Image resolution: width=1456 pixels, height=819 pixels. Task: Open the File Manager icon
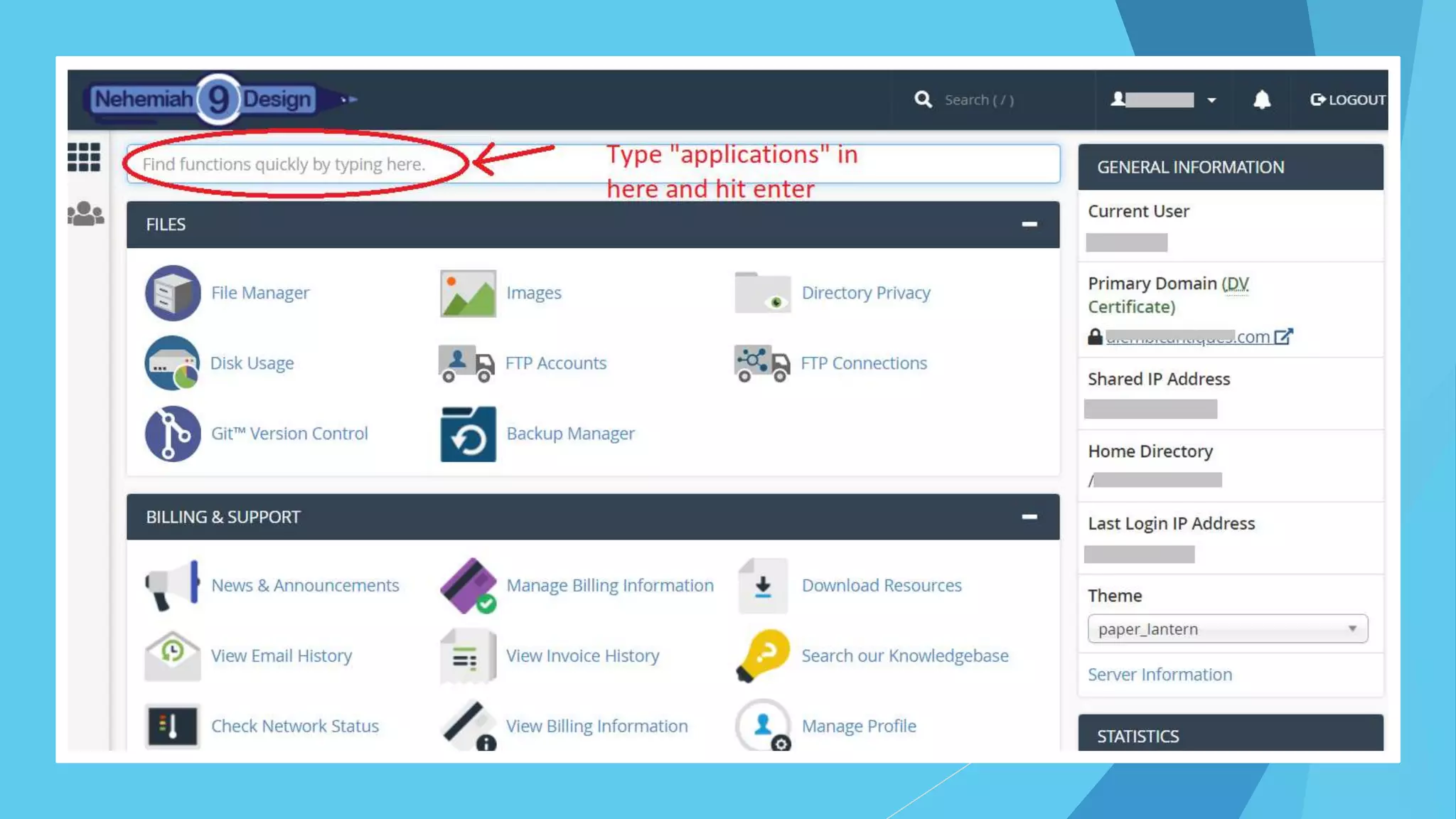[x=173, y=293]
